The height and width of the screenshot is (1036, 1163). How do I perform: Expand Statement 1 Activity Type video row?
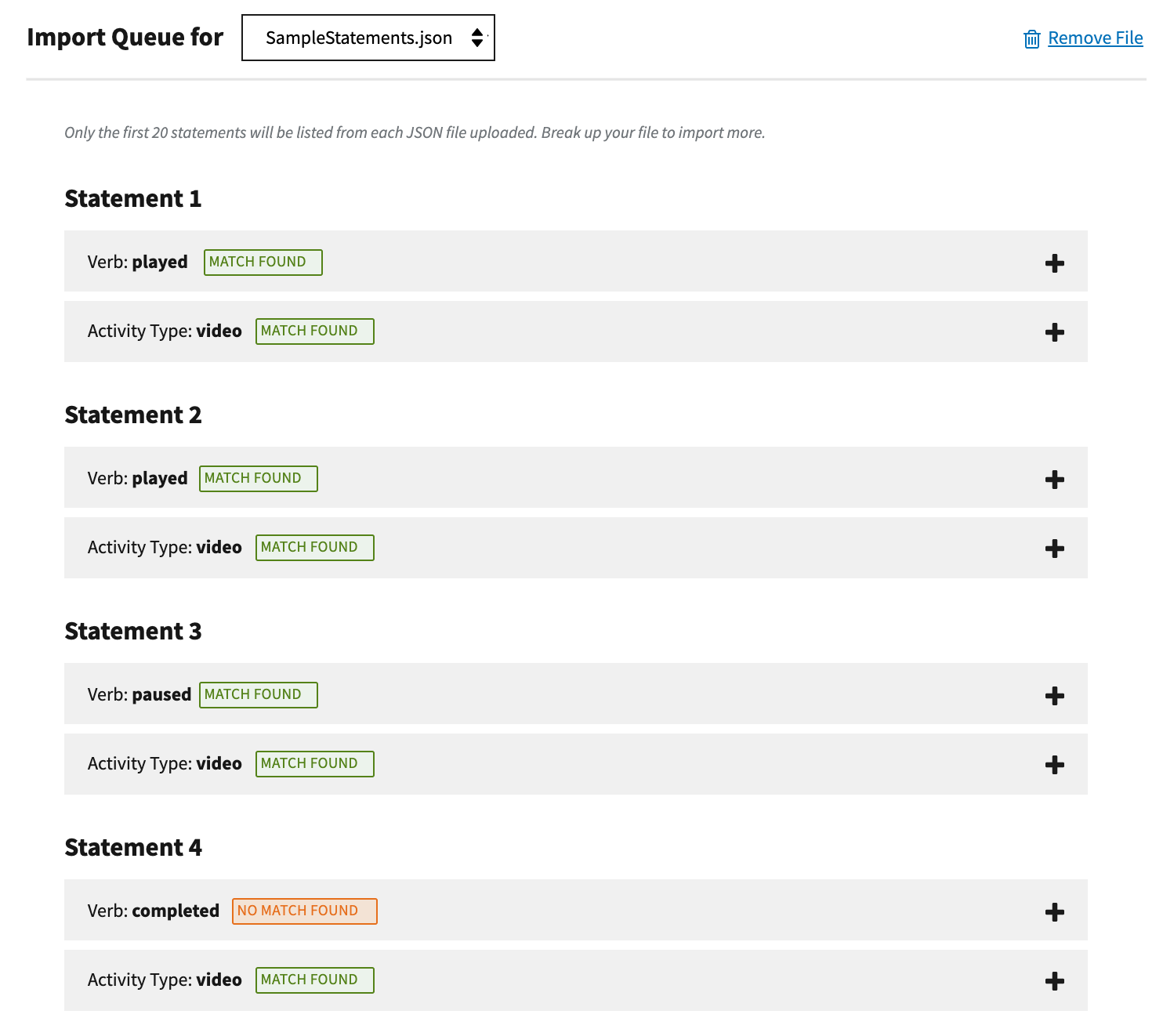[1054, 332]
